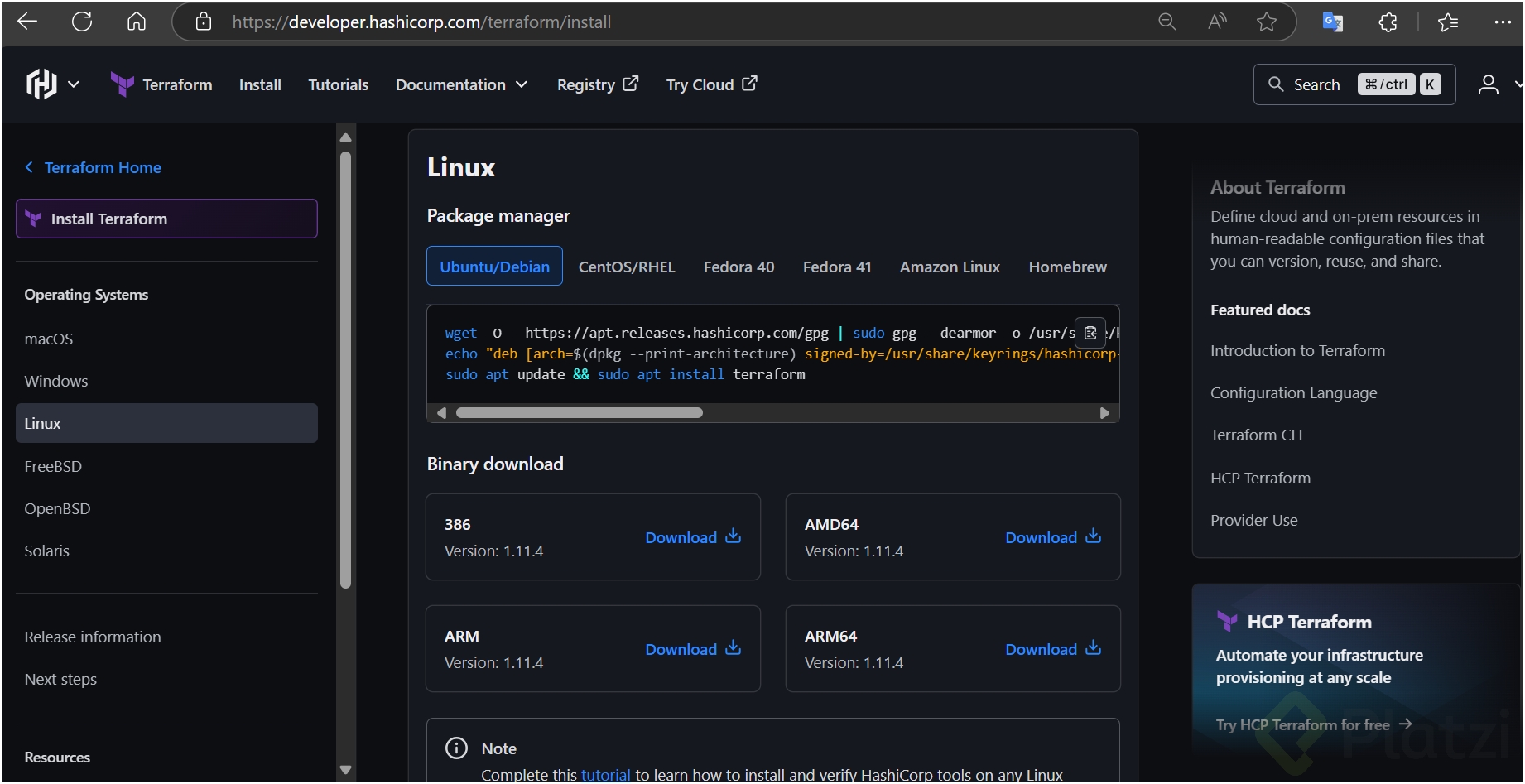Switch to the CentOS/RHEL tab
This screenshot has height=784, width=1525.
click(626, 267)
